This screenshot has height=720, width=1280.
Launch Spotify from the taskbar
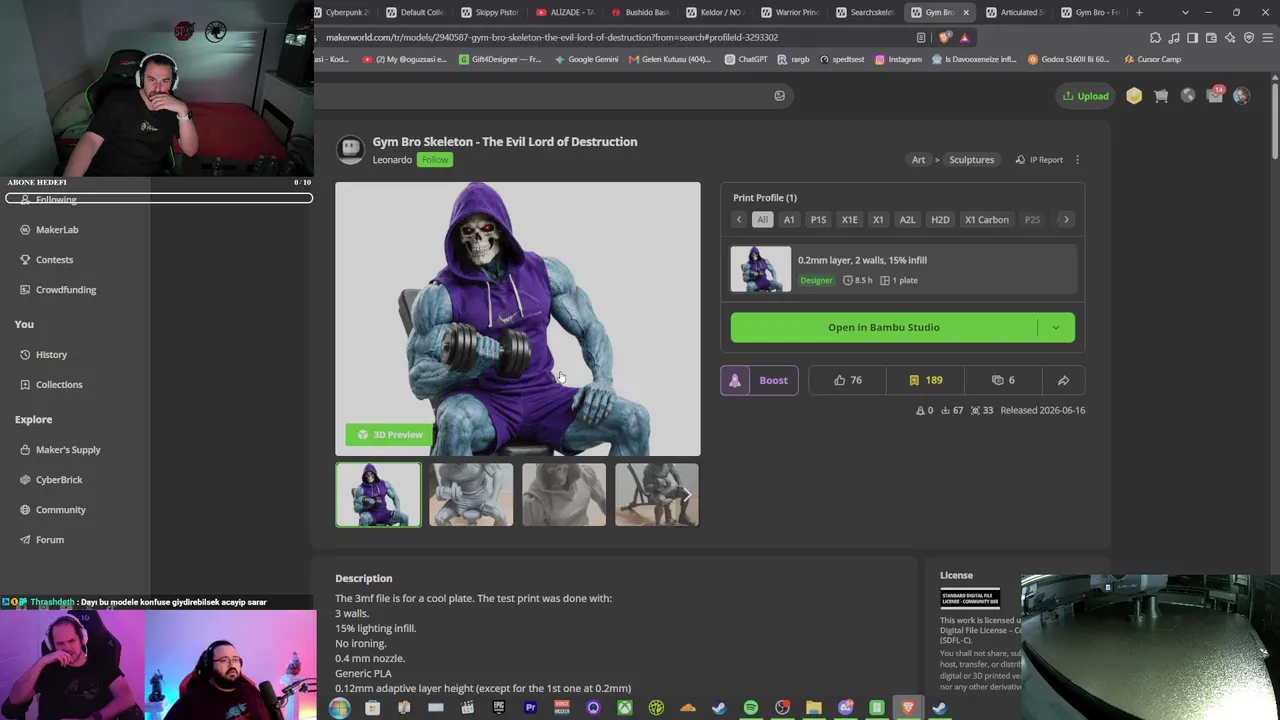point(751,708)
